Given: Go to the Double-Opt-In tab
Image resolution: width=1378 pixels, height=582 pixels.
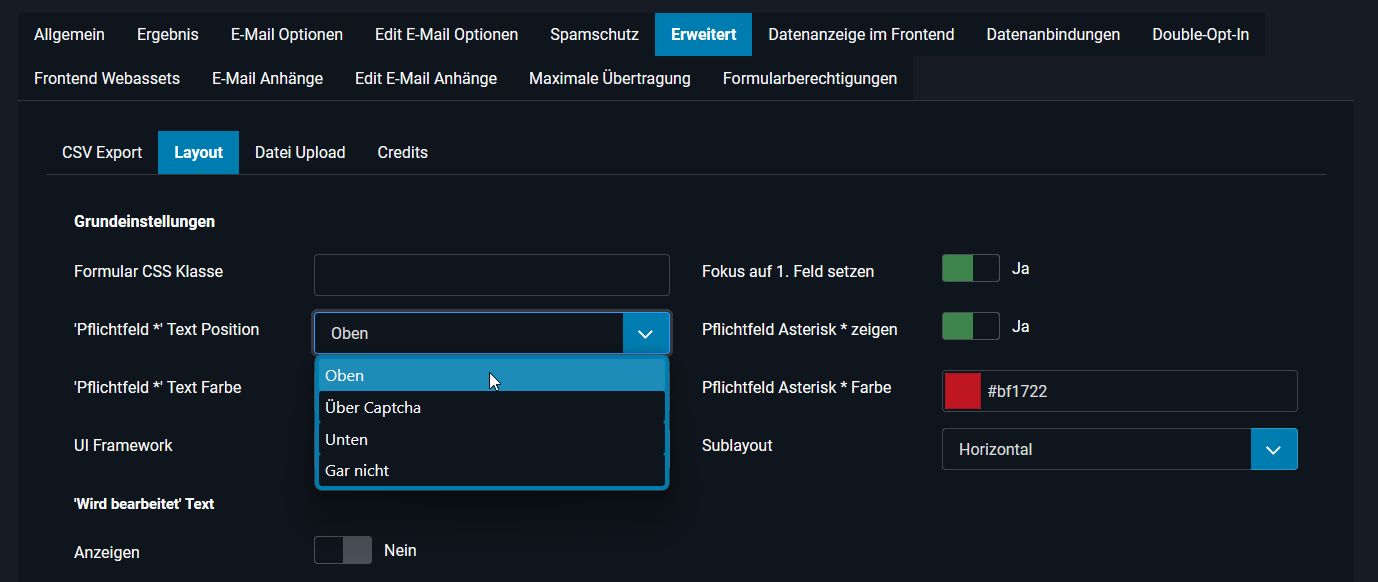Looking at the screenshot, I should pyautogui.click(x=1200, y=34).
